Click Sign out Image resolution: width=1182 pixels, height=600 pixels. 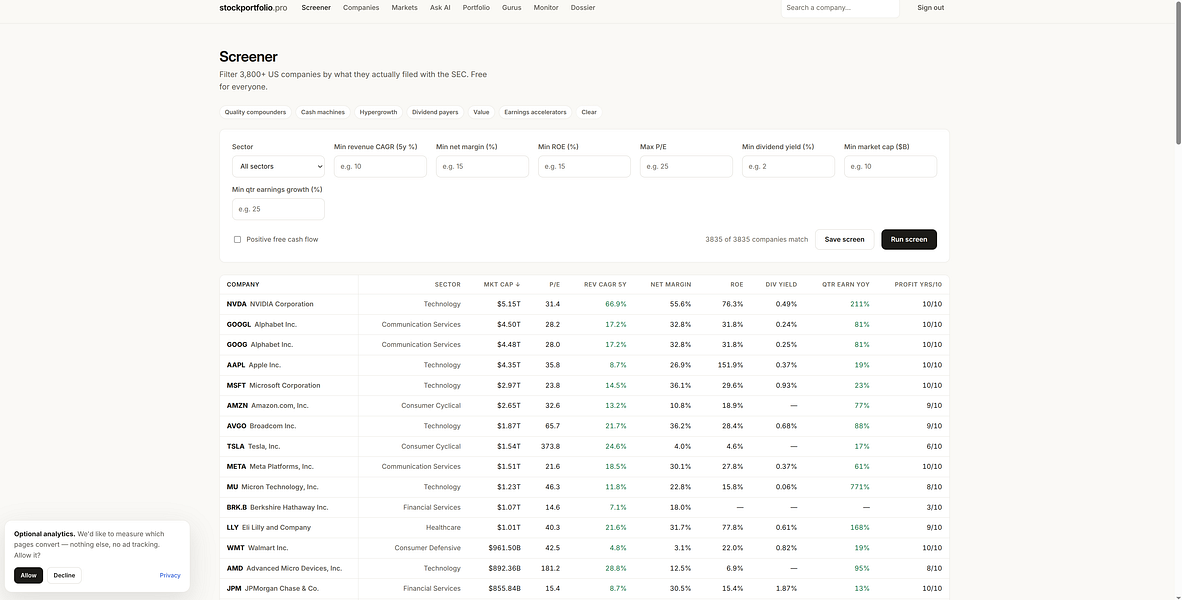click(x=930, y=8)
